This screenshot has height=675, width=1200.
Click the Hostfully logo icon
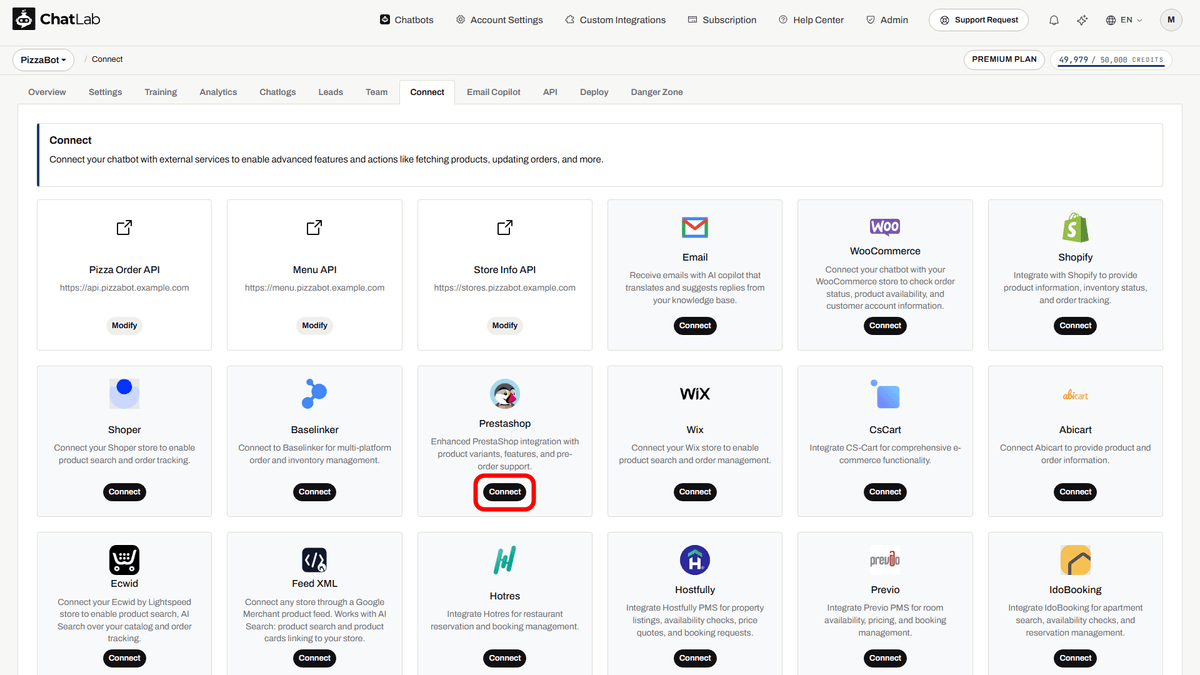point(695,560)
